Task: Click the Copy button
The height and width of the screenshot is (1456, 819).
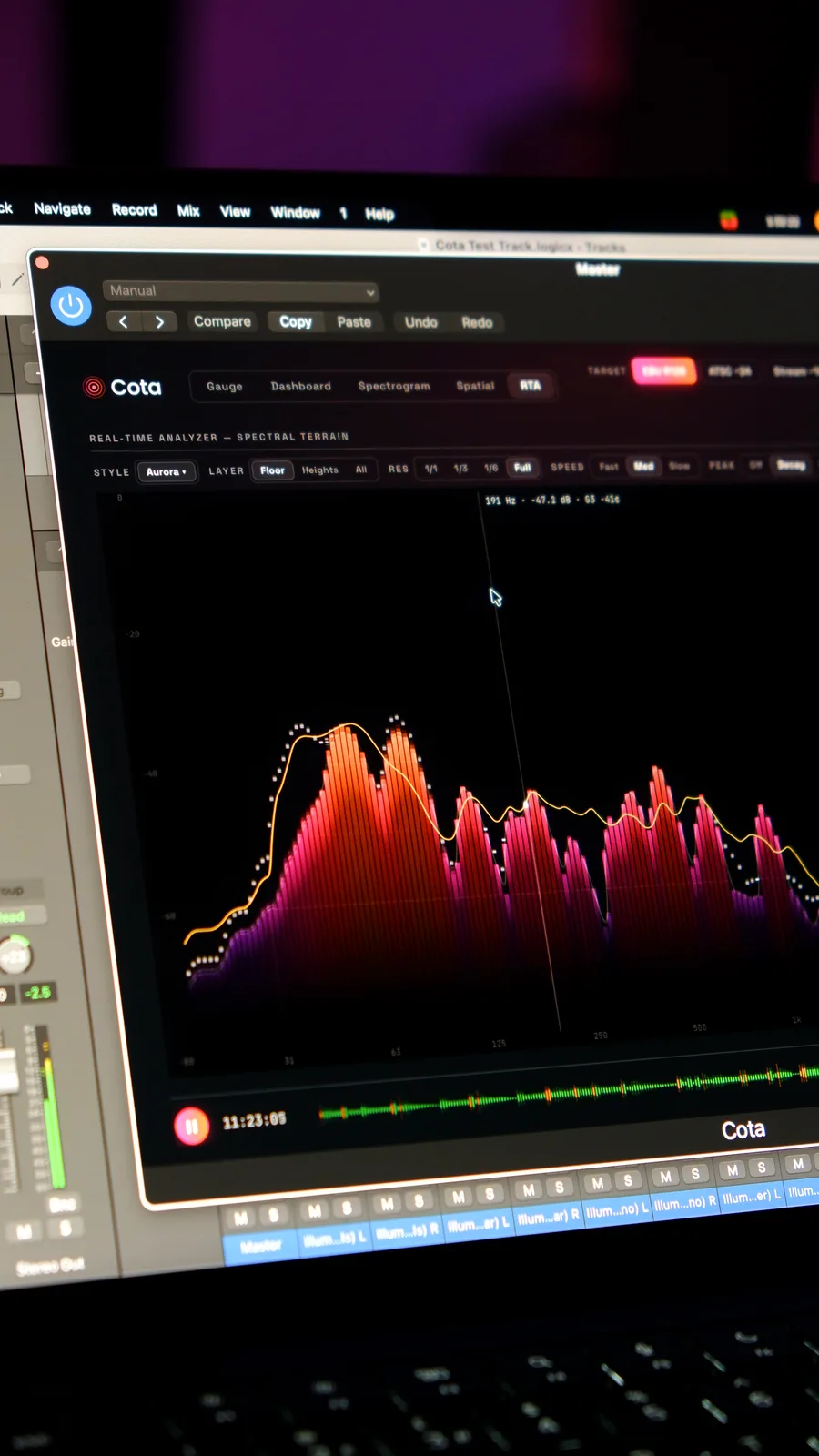Action: (296, 321)
